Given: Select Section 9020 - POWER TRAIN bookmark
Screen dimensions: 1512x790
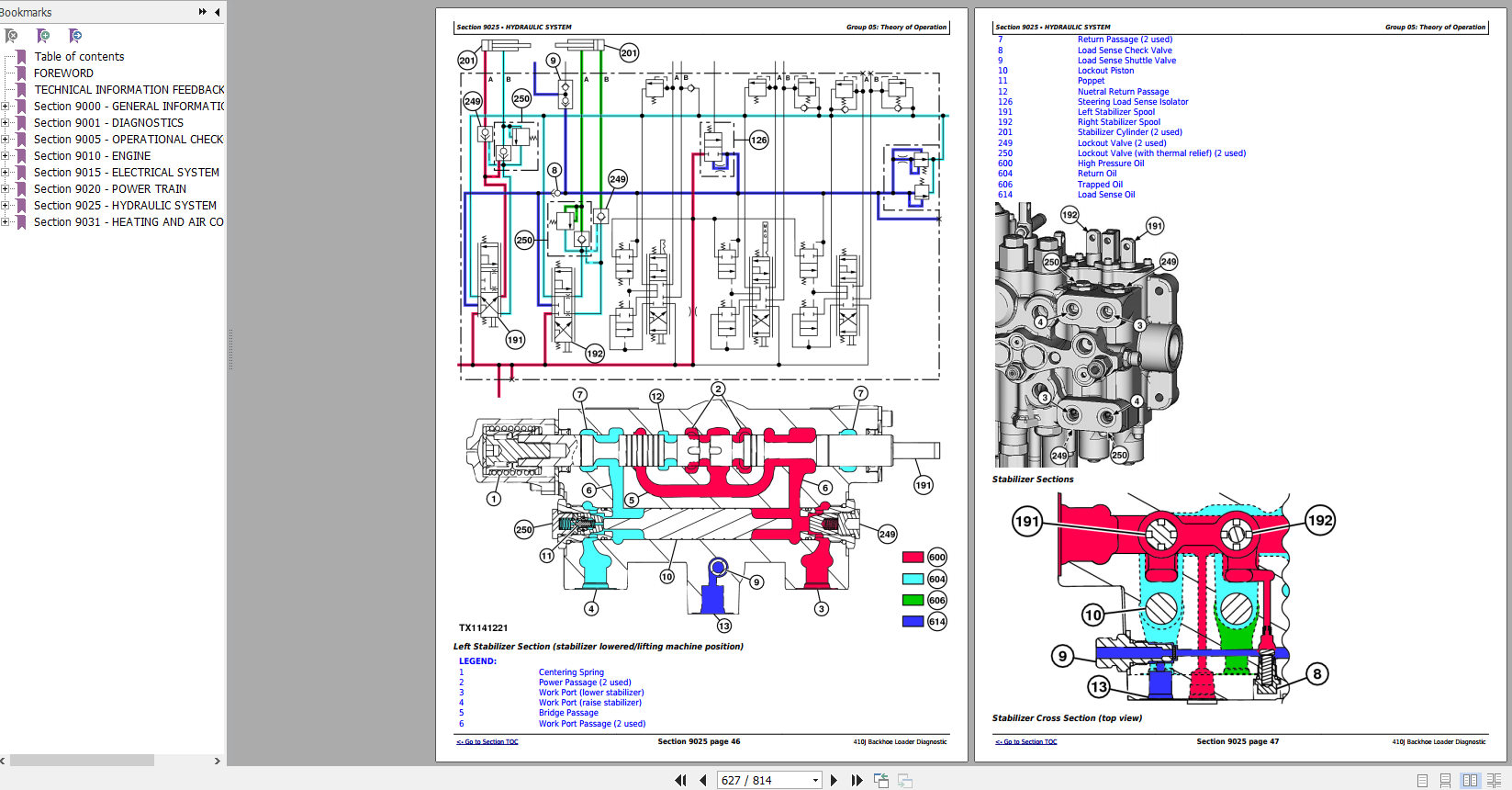Looking at the screenshot, I should coord(110,189).
